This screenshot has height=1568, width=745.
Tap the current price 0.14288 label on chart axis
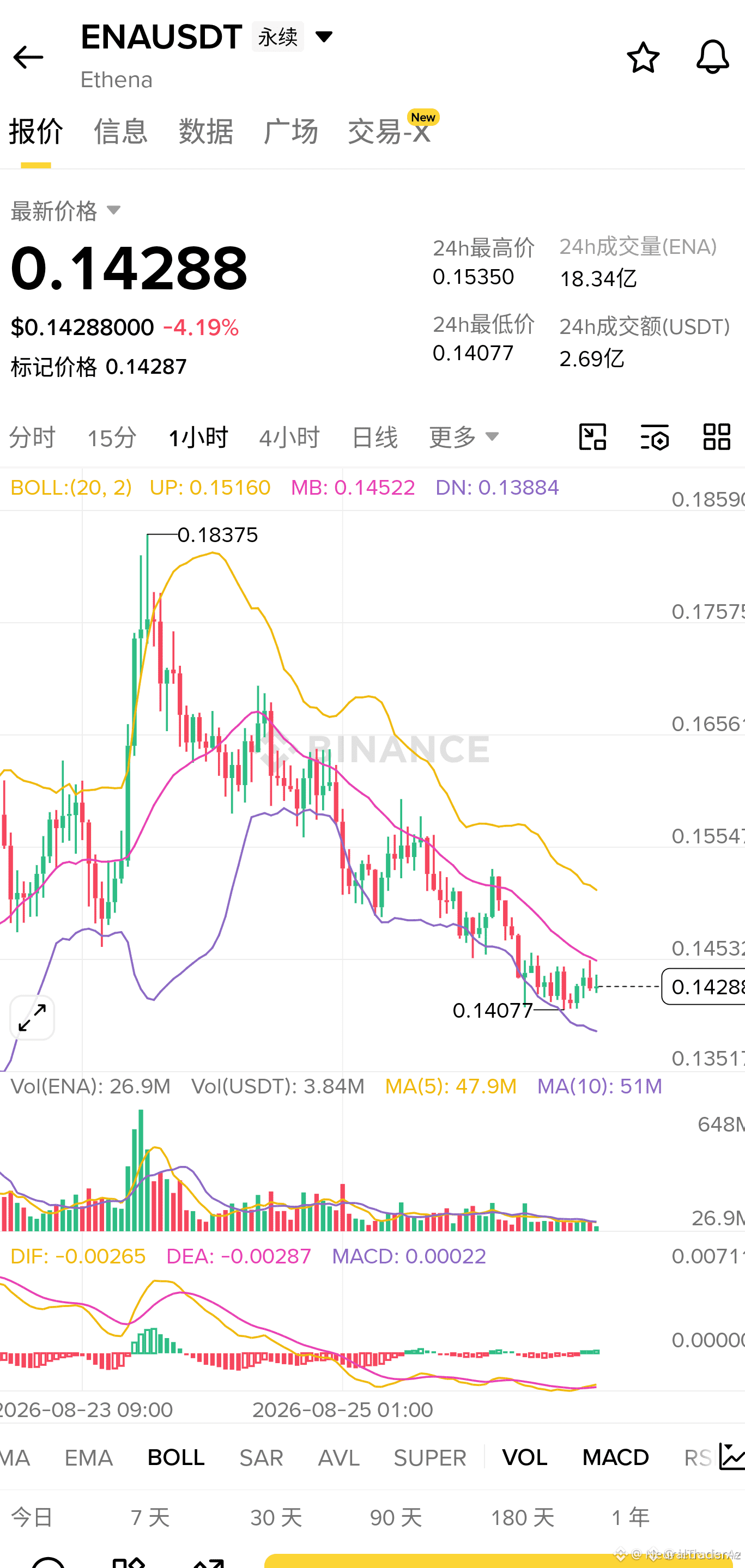[704, 987]
